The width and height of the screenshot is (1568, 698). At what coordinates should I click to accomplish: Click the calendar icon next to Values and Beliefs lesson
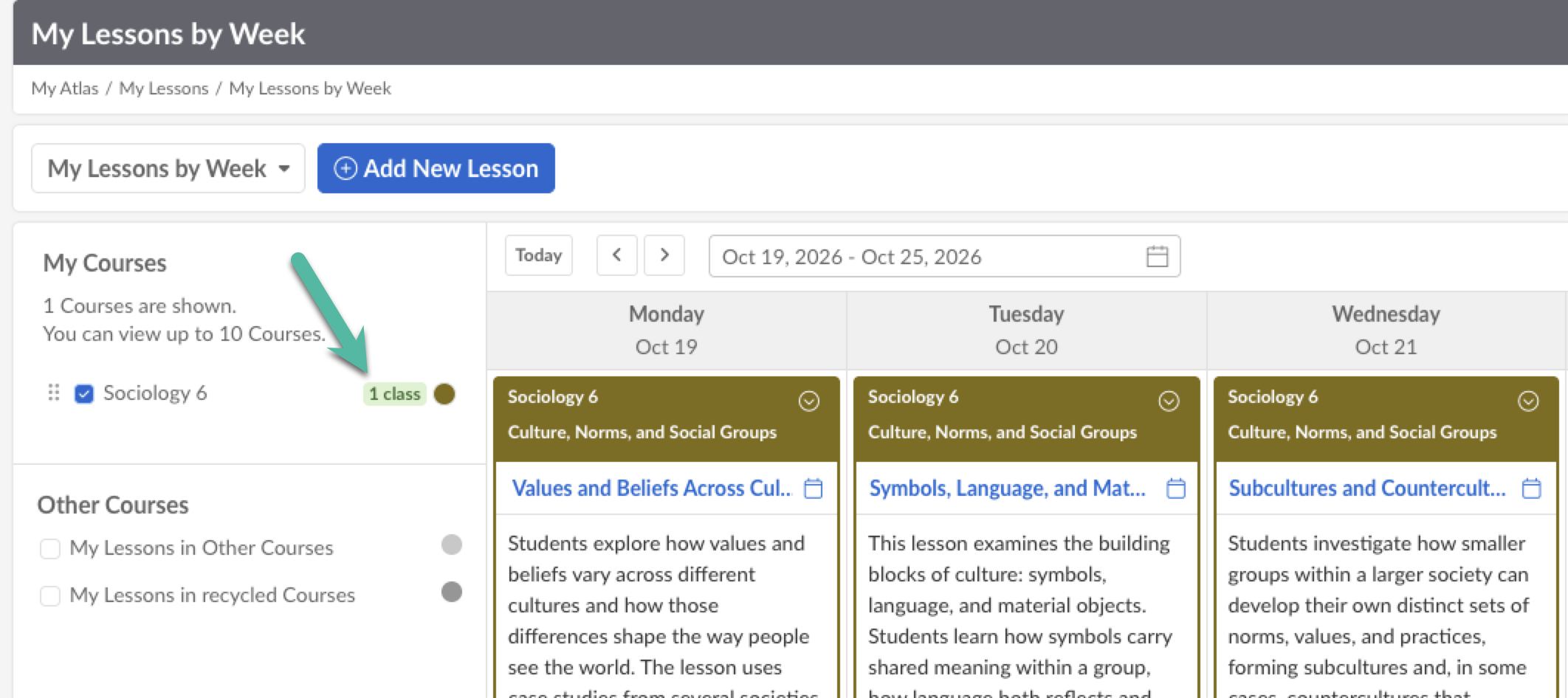813,488
